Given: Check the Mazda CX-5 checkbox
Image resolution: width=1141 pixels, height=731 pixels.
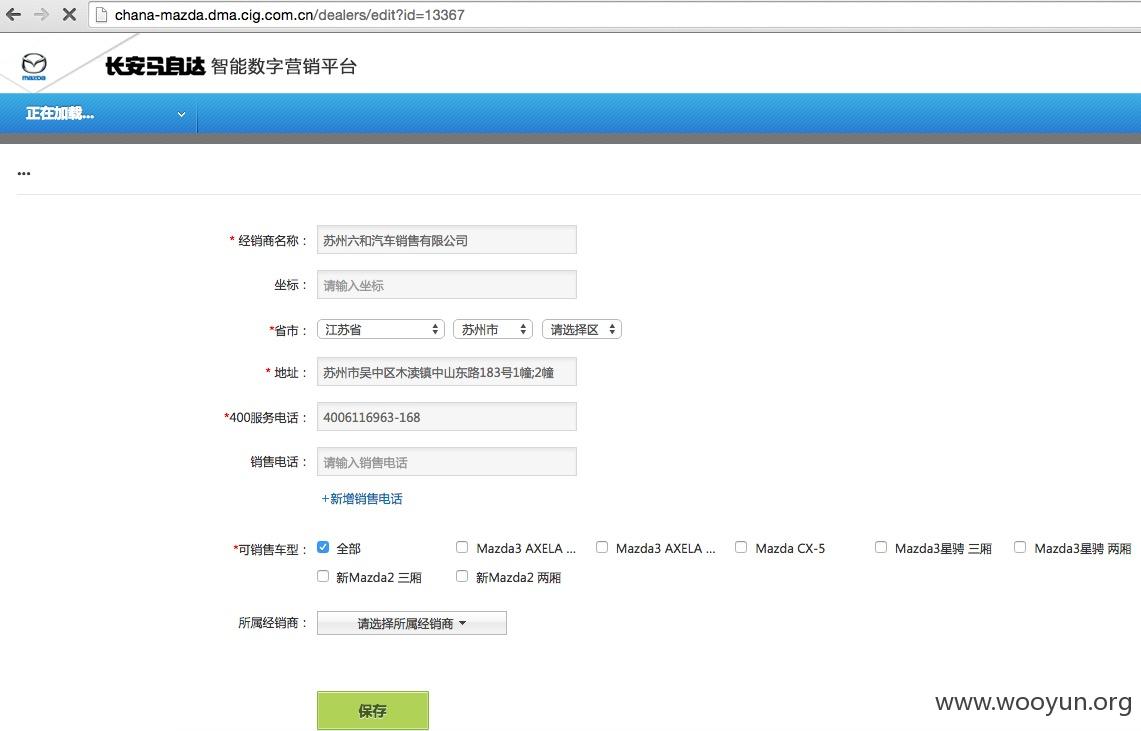Looking at the screenshot, I should pos(741,547).
